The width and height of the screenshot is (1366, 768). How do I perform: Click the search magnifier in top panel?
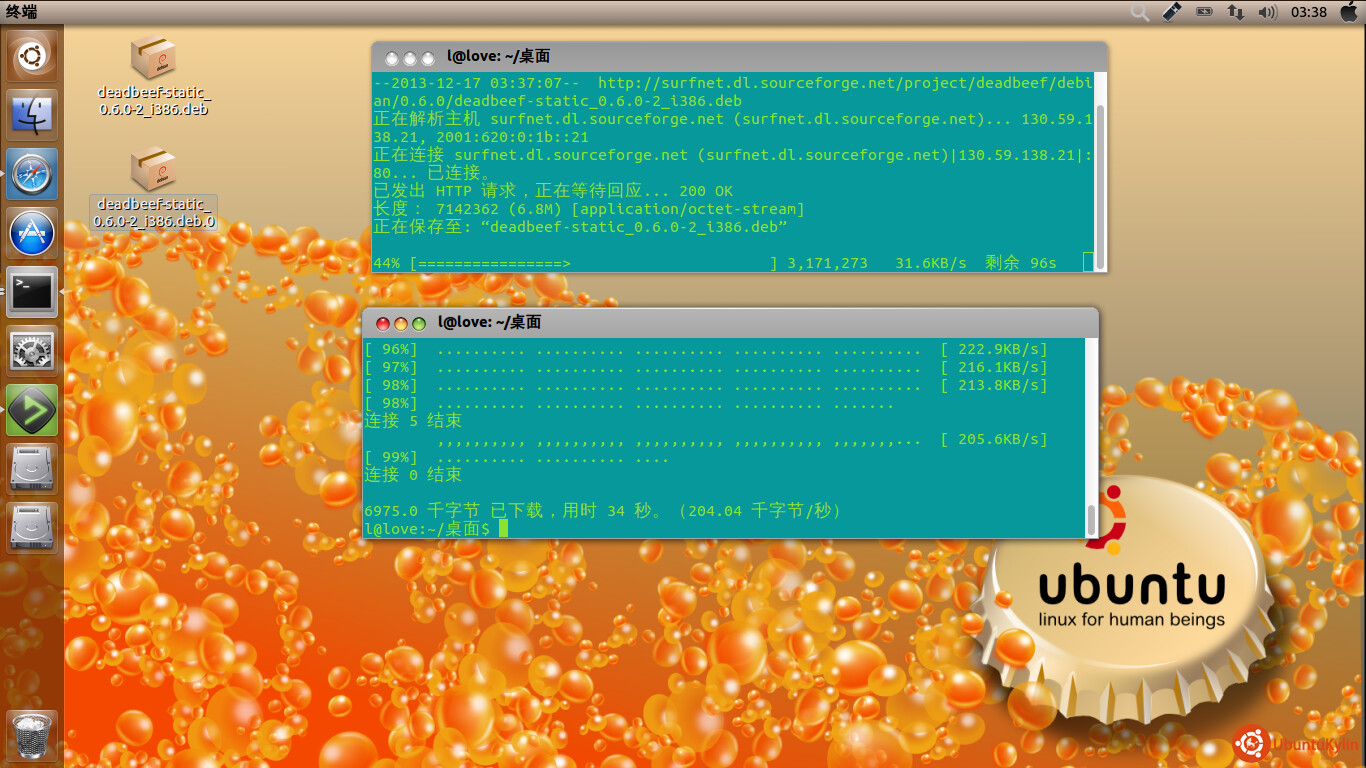tap(1139, 12)
